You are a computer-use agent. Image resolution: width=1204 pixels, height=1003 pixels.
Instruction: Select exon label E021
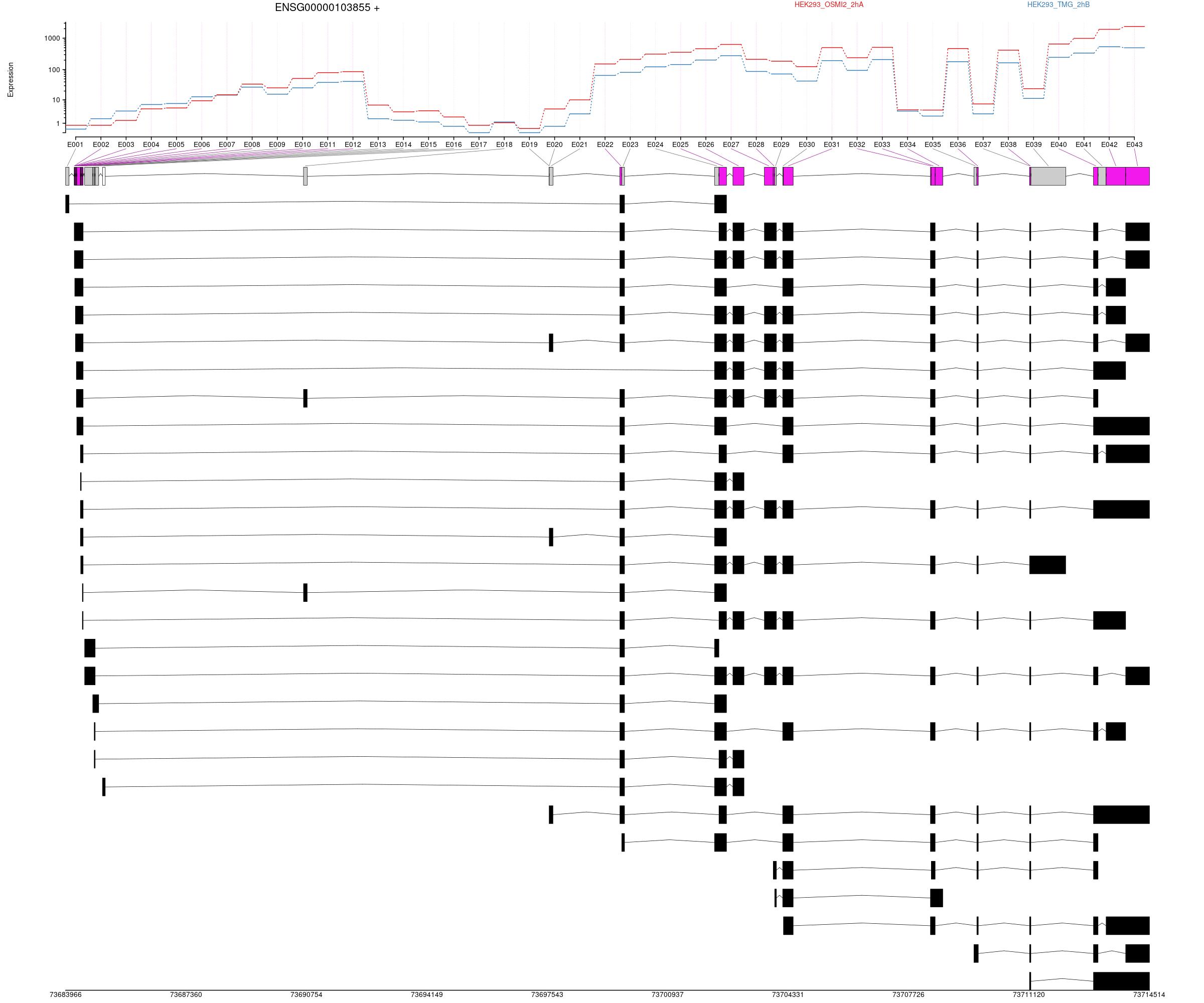[579, 145]
